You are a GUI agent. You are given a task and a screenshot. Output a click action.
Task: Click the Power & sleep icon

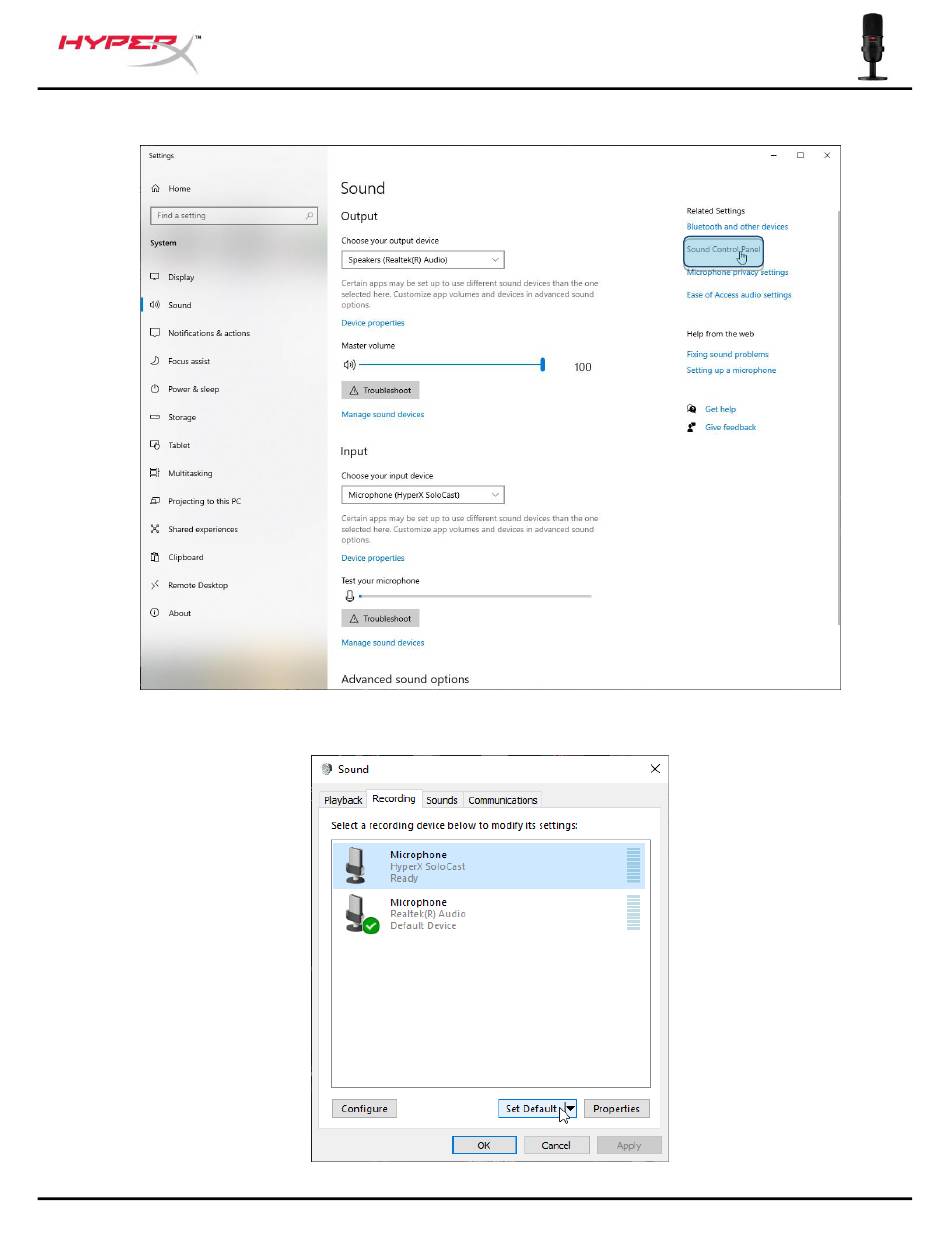pyautogui.click(x=155, y=389)
